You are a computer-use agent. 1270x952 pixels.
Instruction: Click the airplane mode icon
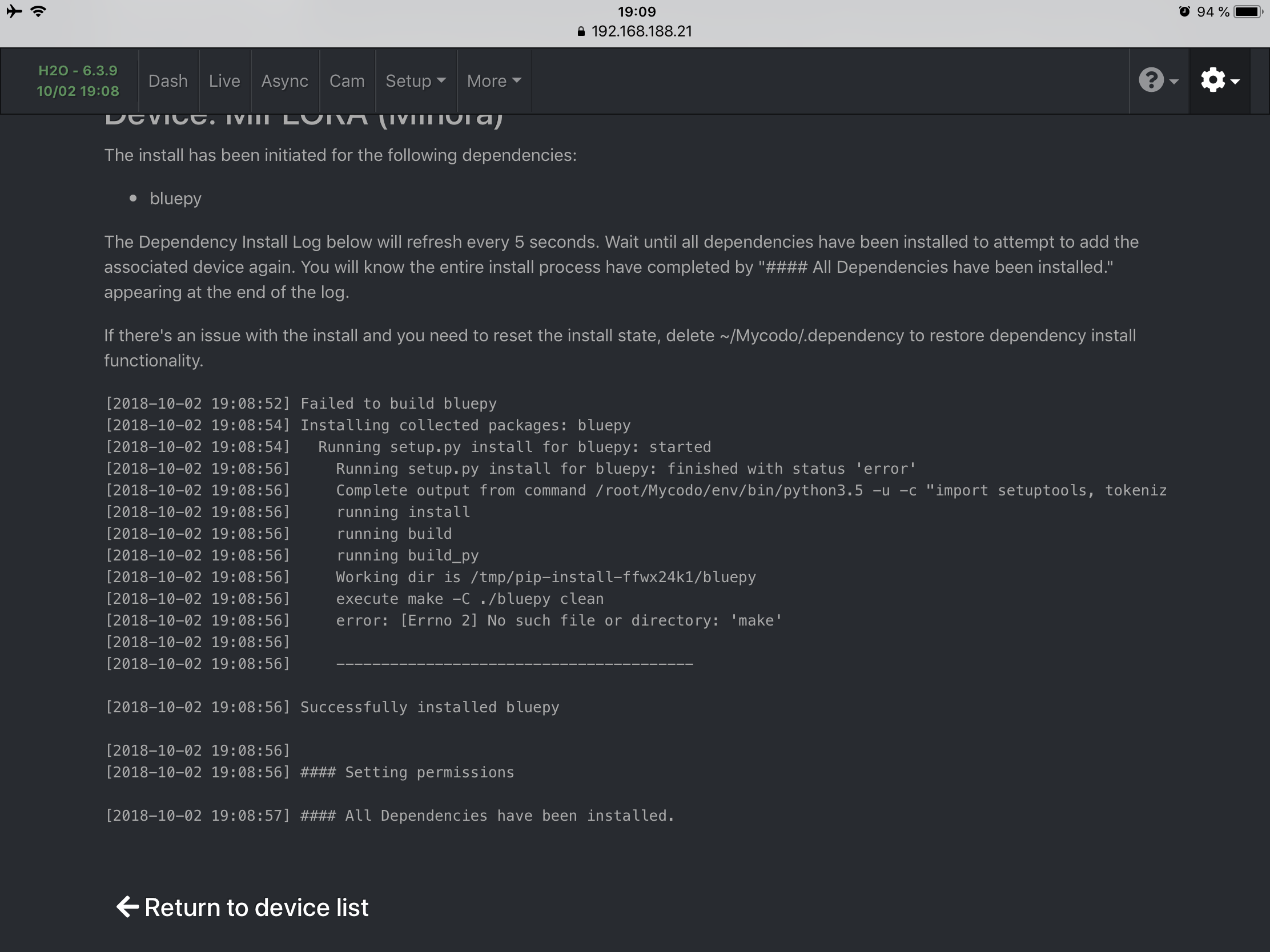tap(13, 10)
